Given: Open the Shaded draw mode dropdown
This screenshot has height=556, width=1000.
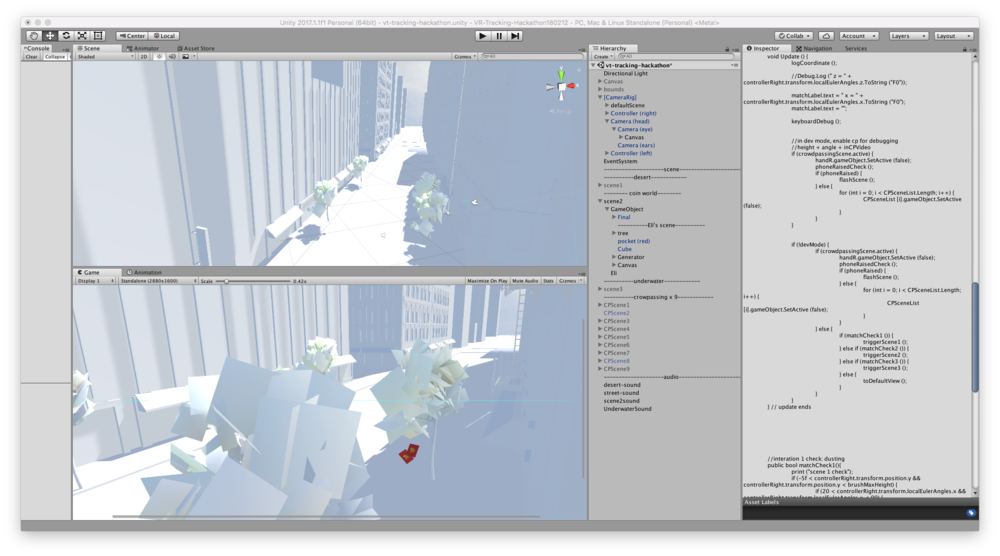Looking at the screenshot, I should [105, 57].
